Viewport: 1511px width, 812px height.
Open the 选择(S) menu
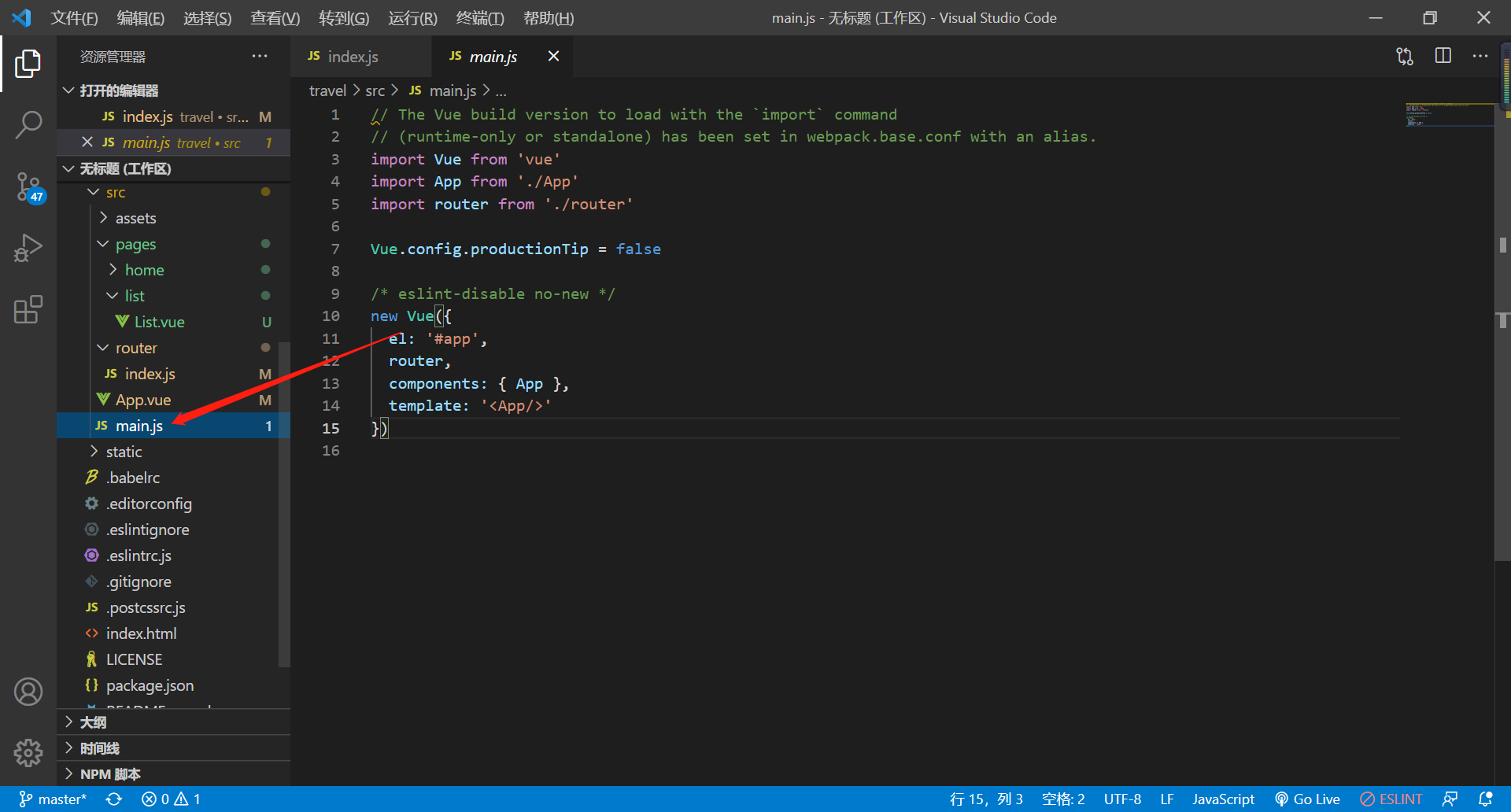(207, 17)
